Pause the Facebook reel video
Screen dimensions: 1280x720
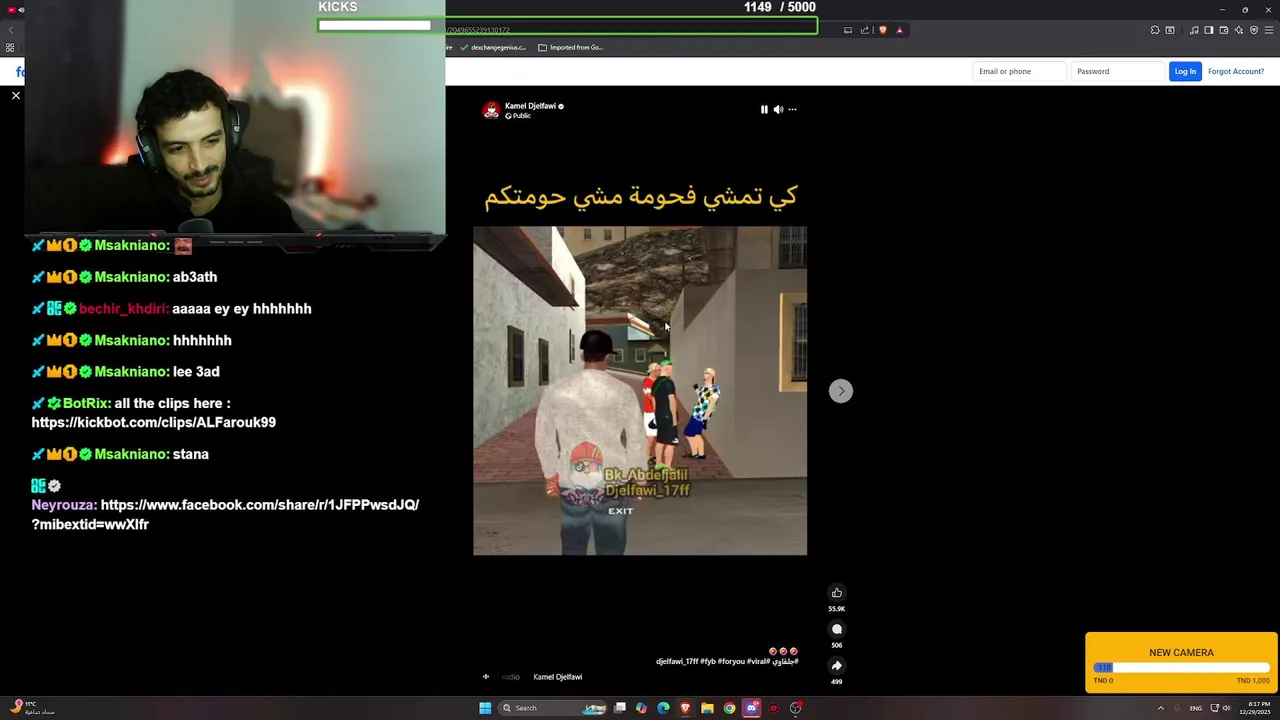[x=764, y=109]
